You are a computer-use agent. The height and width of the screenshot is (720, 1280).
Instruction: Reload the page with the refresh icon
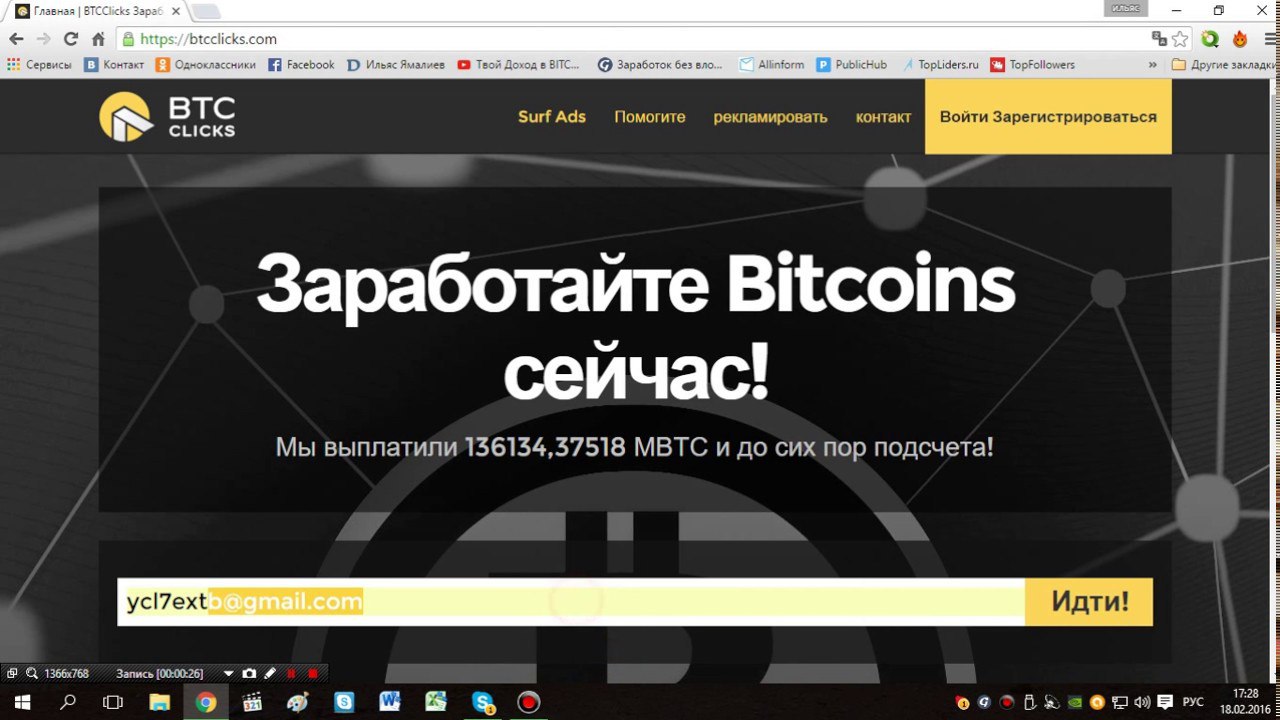point(70,39)
